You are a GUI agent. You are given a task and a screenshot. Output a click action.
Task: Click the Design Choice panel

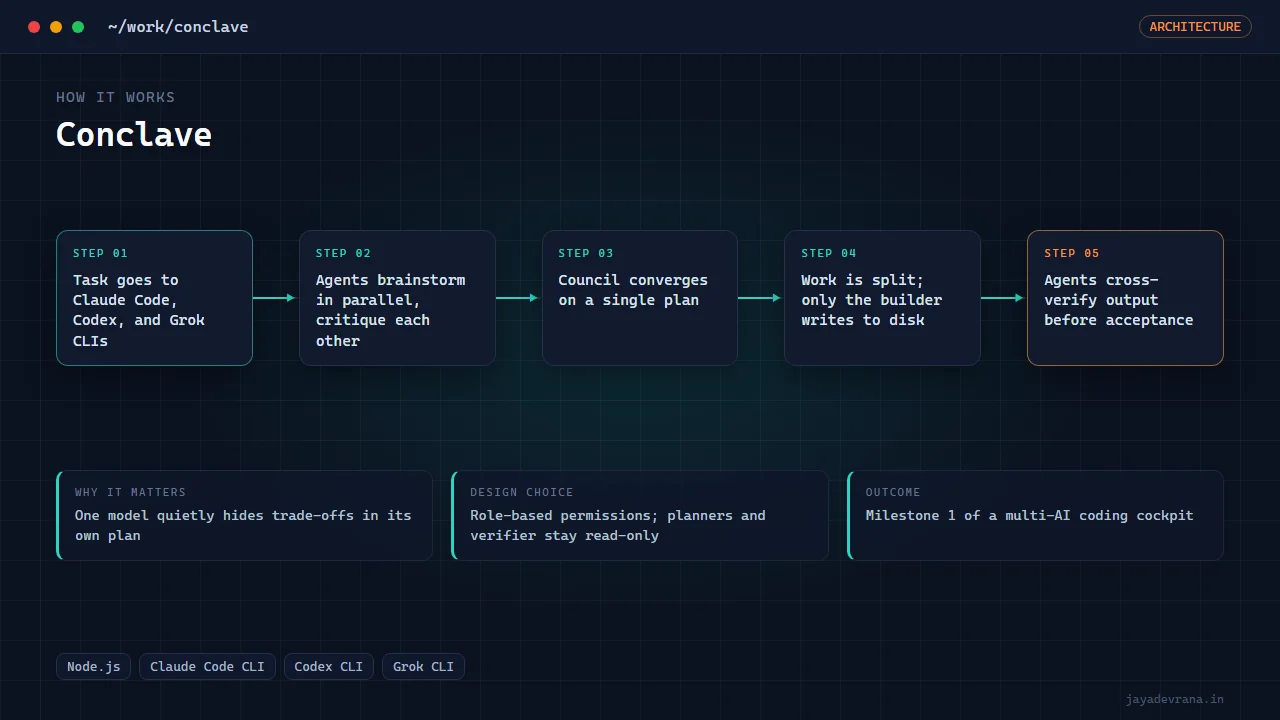tap(640, 515)
